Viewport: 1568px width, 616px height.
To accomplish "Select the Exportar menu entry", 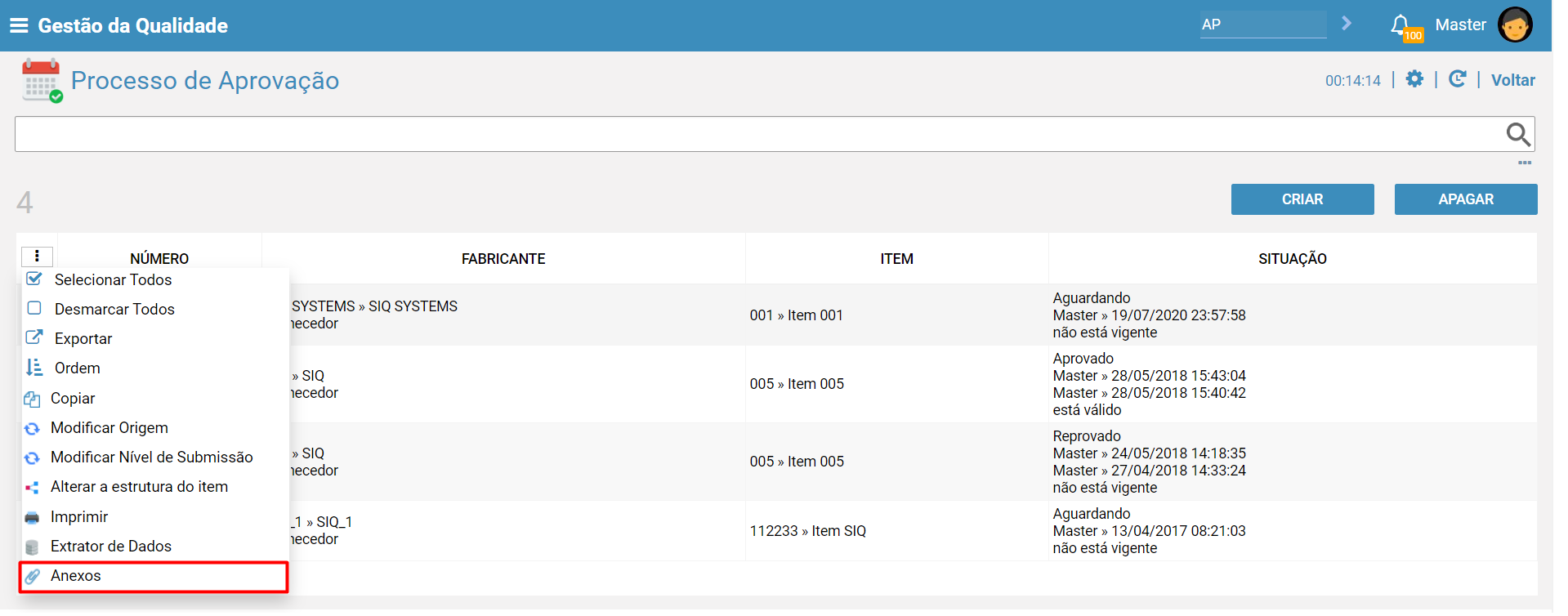I will tap(83, 338).
